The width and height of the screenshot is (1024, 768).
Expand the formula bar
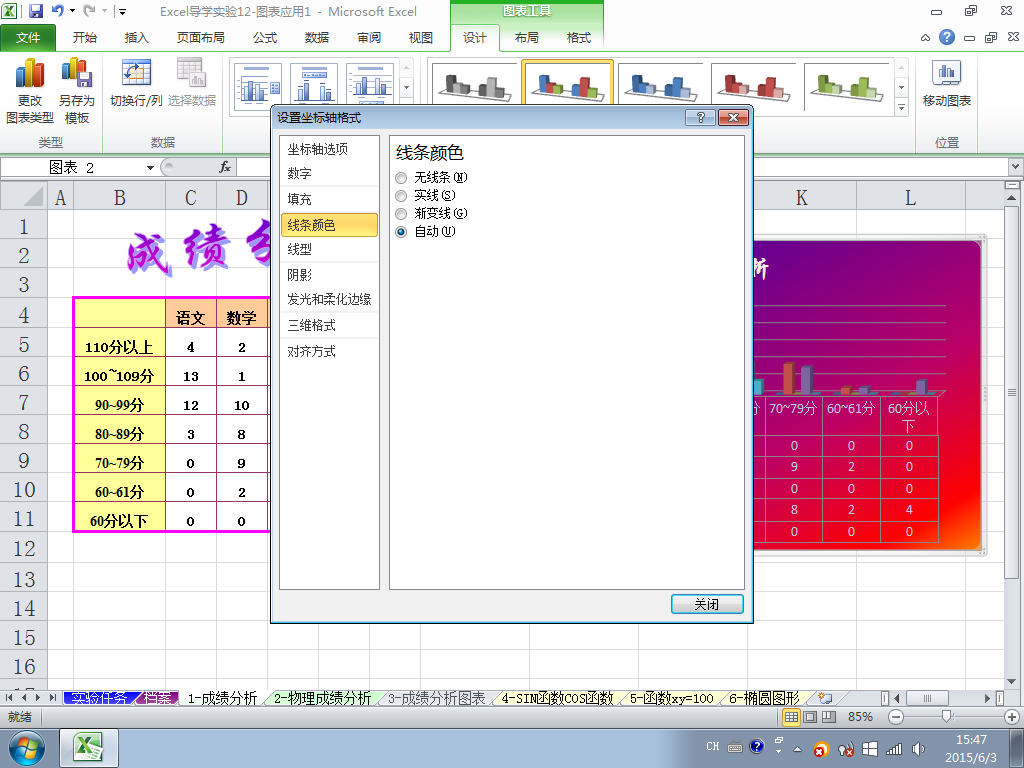pos(1016,167)
